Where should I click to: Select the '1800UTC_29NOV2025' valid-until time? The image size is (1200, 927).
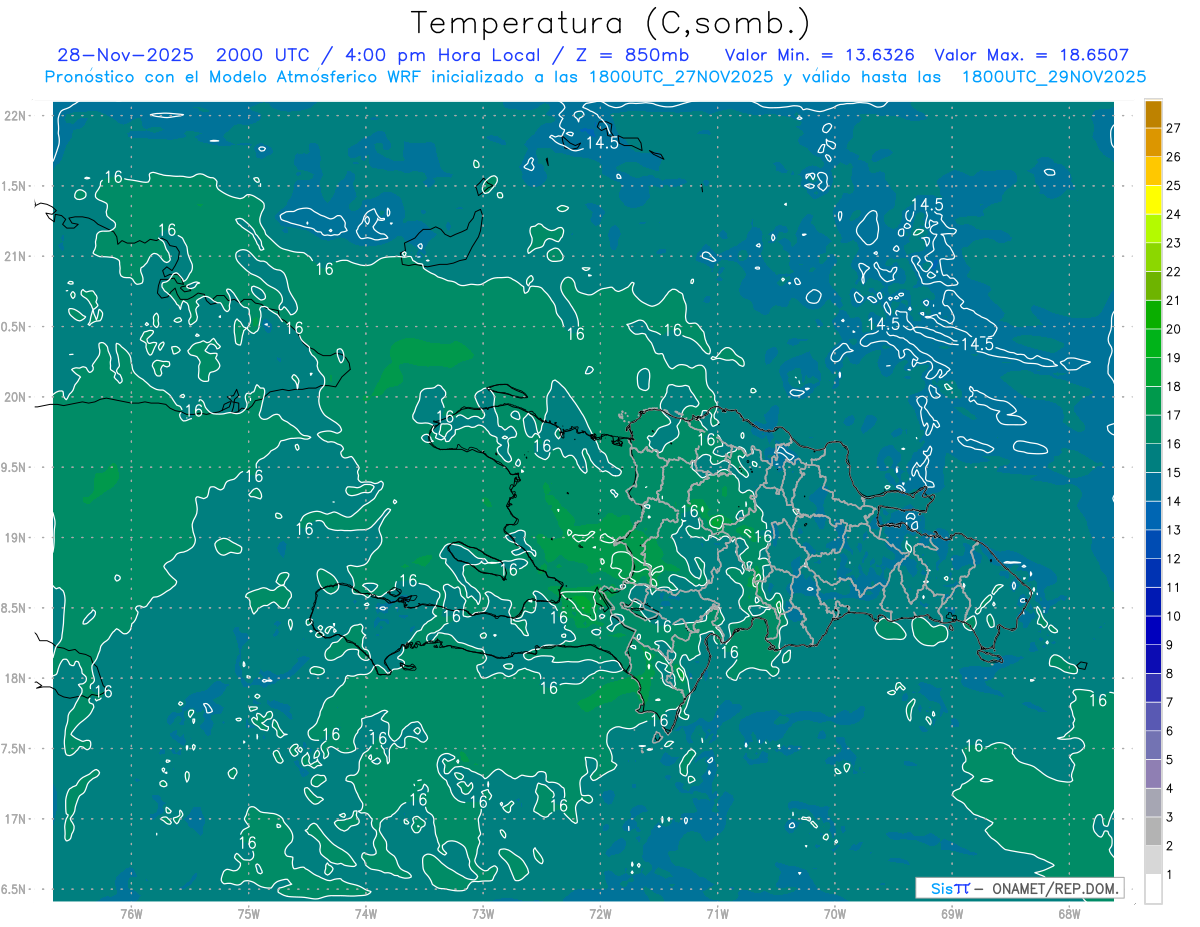pos(1053,77)
